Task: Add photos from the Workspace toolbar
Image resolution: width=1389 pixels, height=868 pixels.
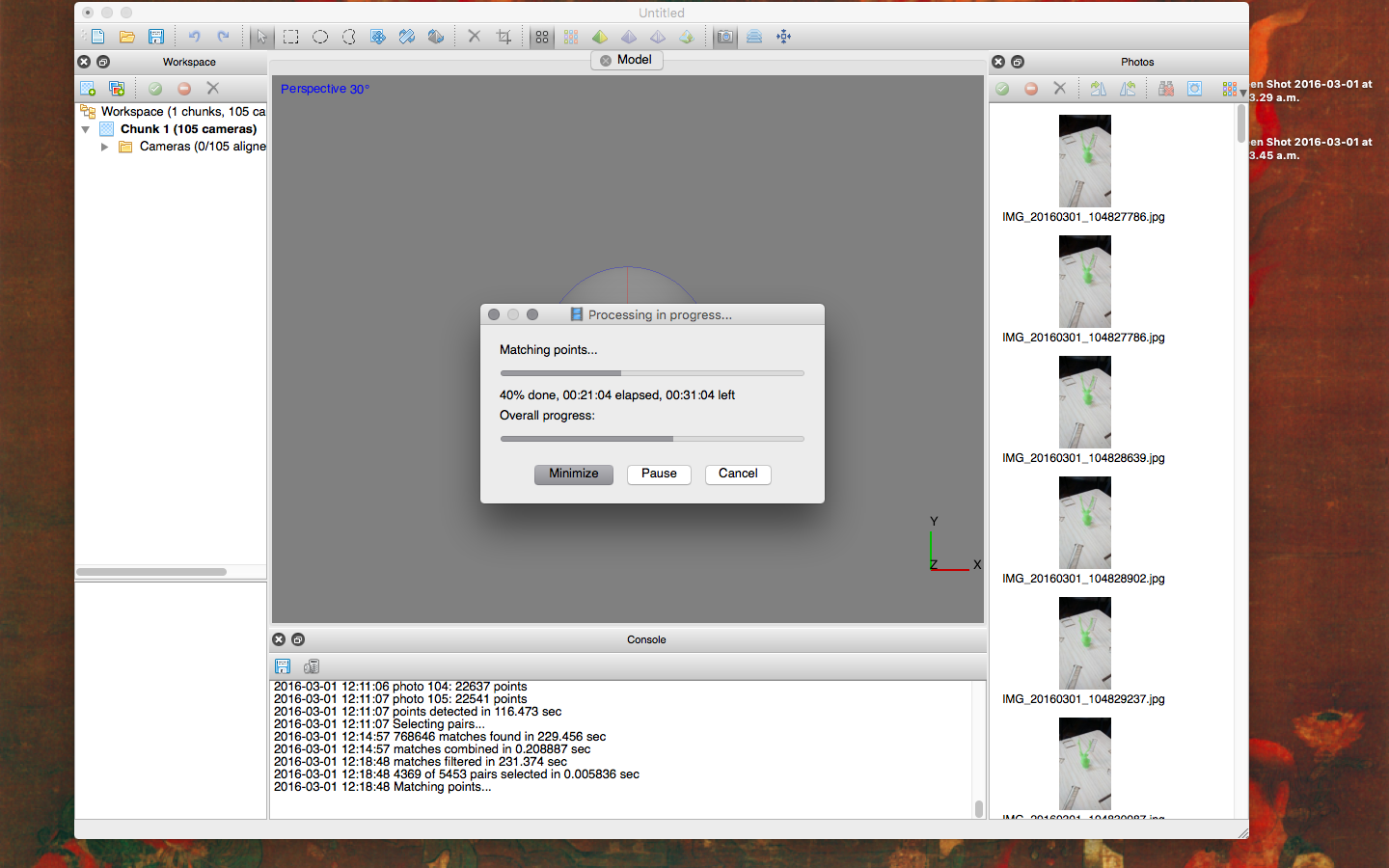Action: pos(117,89)
